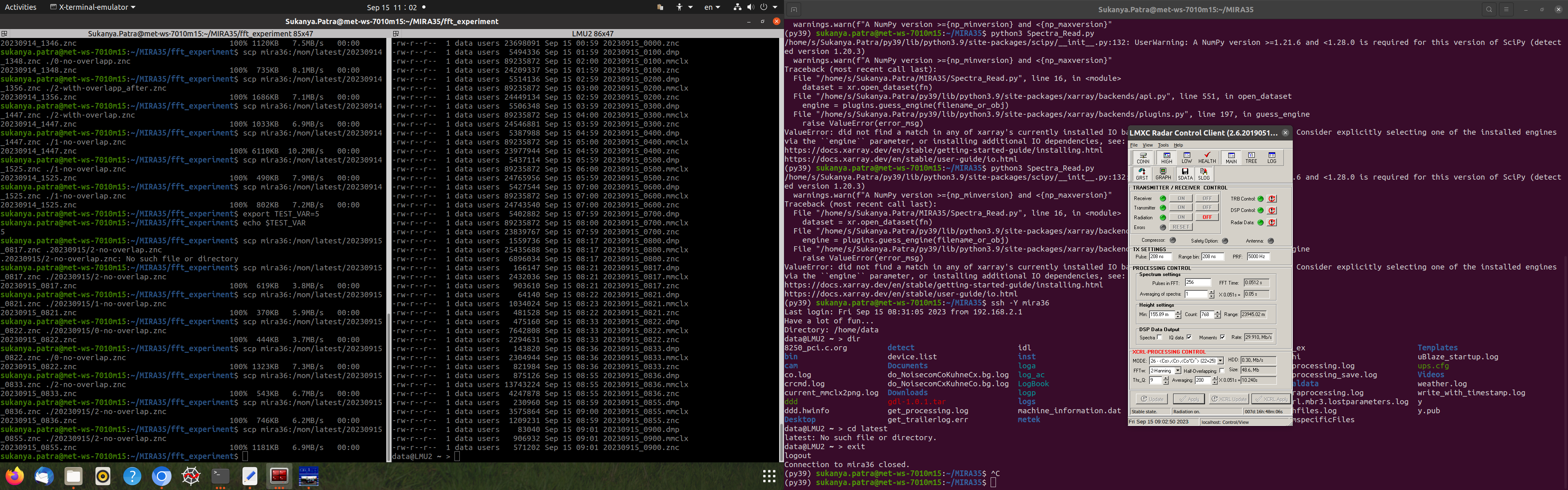This screenshot has height=490, width=1568.
Task: Open the FFTw Hanning window dropdown
Action: [1177, 371]
